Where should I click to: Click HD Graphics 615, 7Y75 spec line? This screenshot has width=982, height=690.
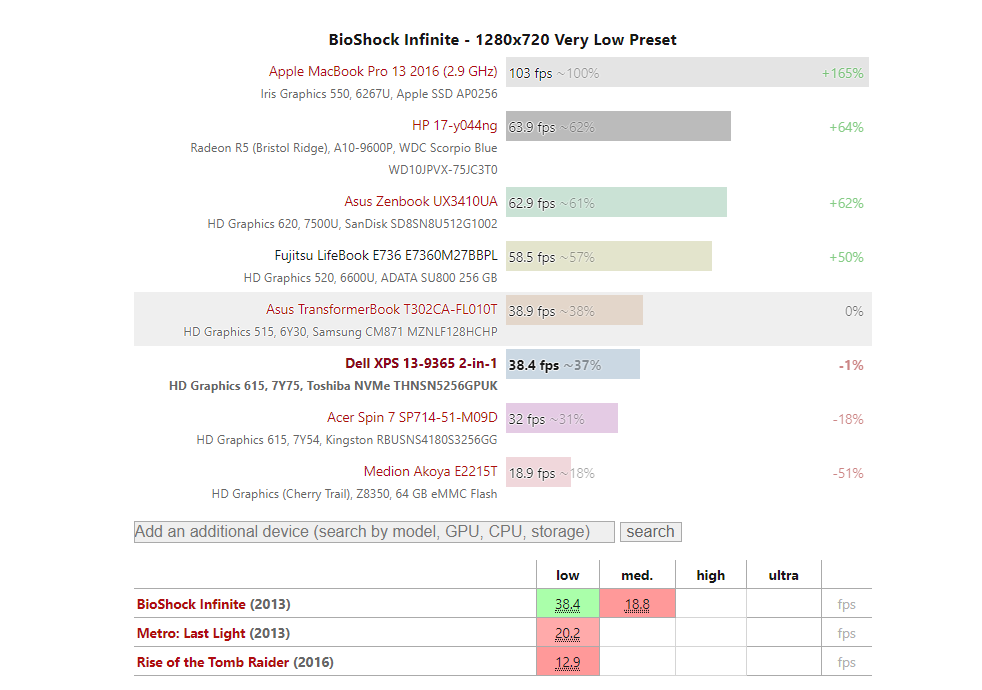tap(333, 386)
